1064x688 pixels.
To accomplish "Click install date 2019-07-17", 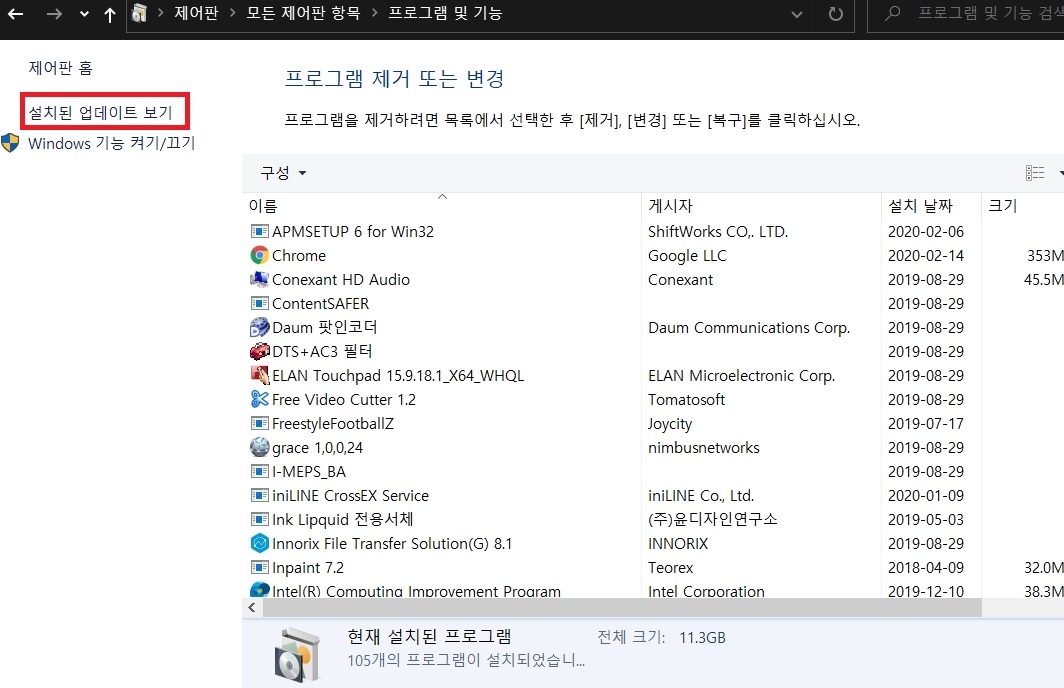I will 926,424.
